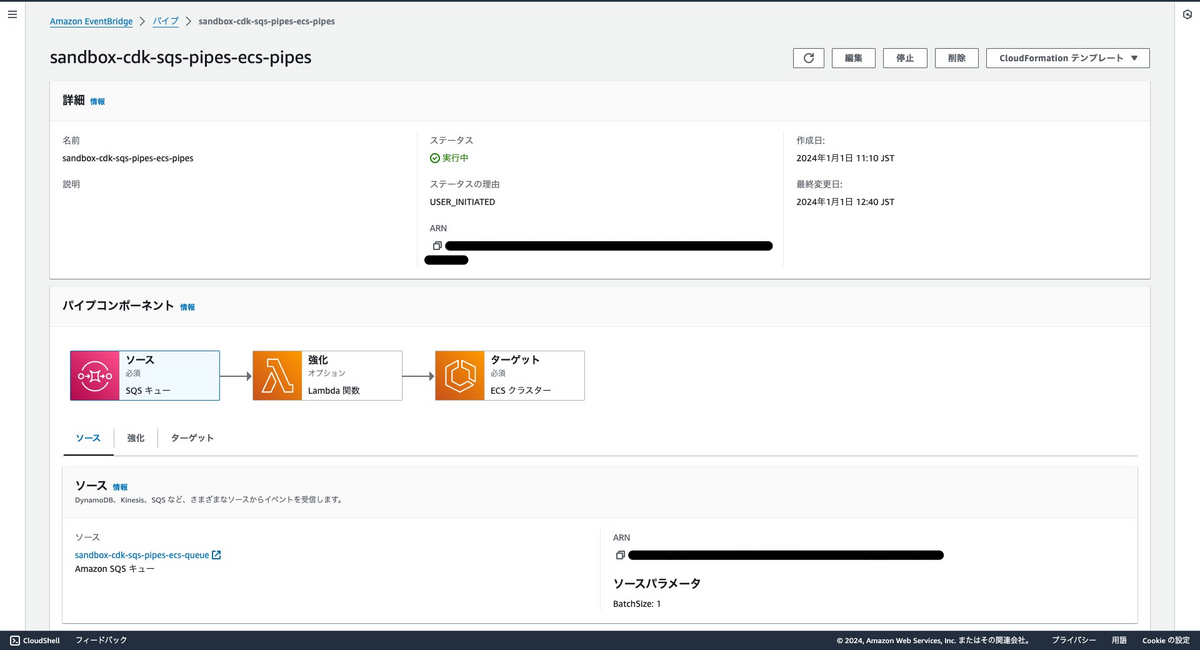Copy the pipe ARN with copy icon
1200x650 pixels.
tap(437, 245)
